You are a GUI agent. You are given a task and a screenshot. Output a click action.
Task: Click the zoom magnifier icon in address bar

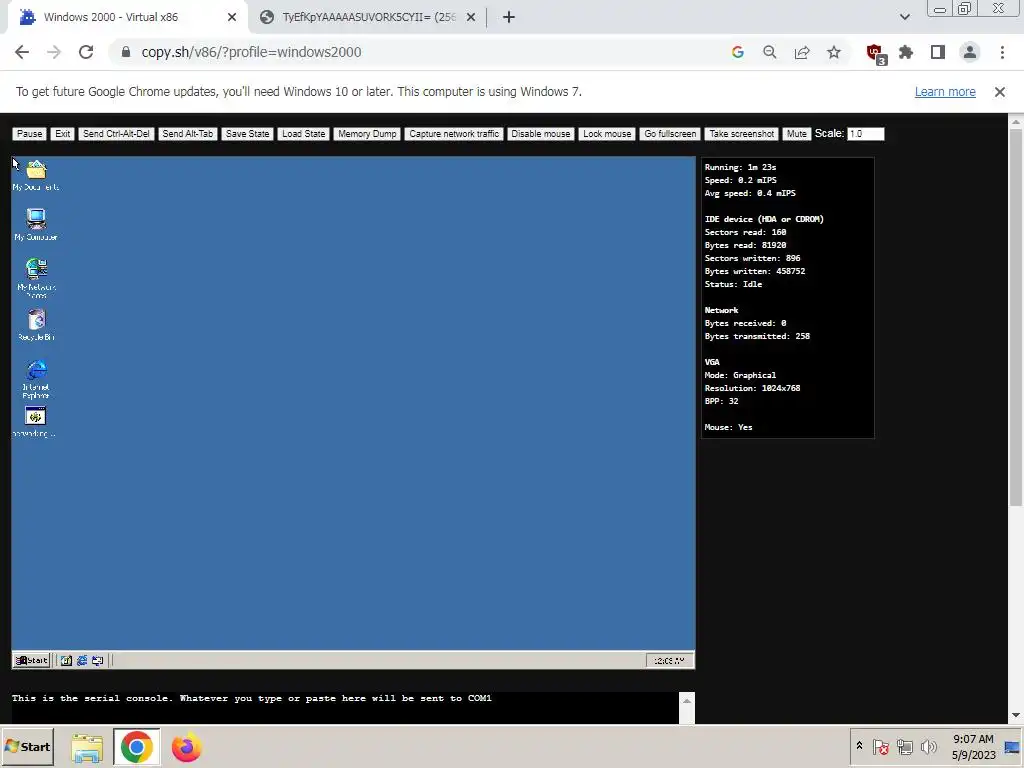tap(770, 52)
